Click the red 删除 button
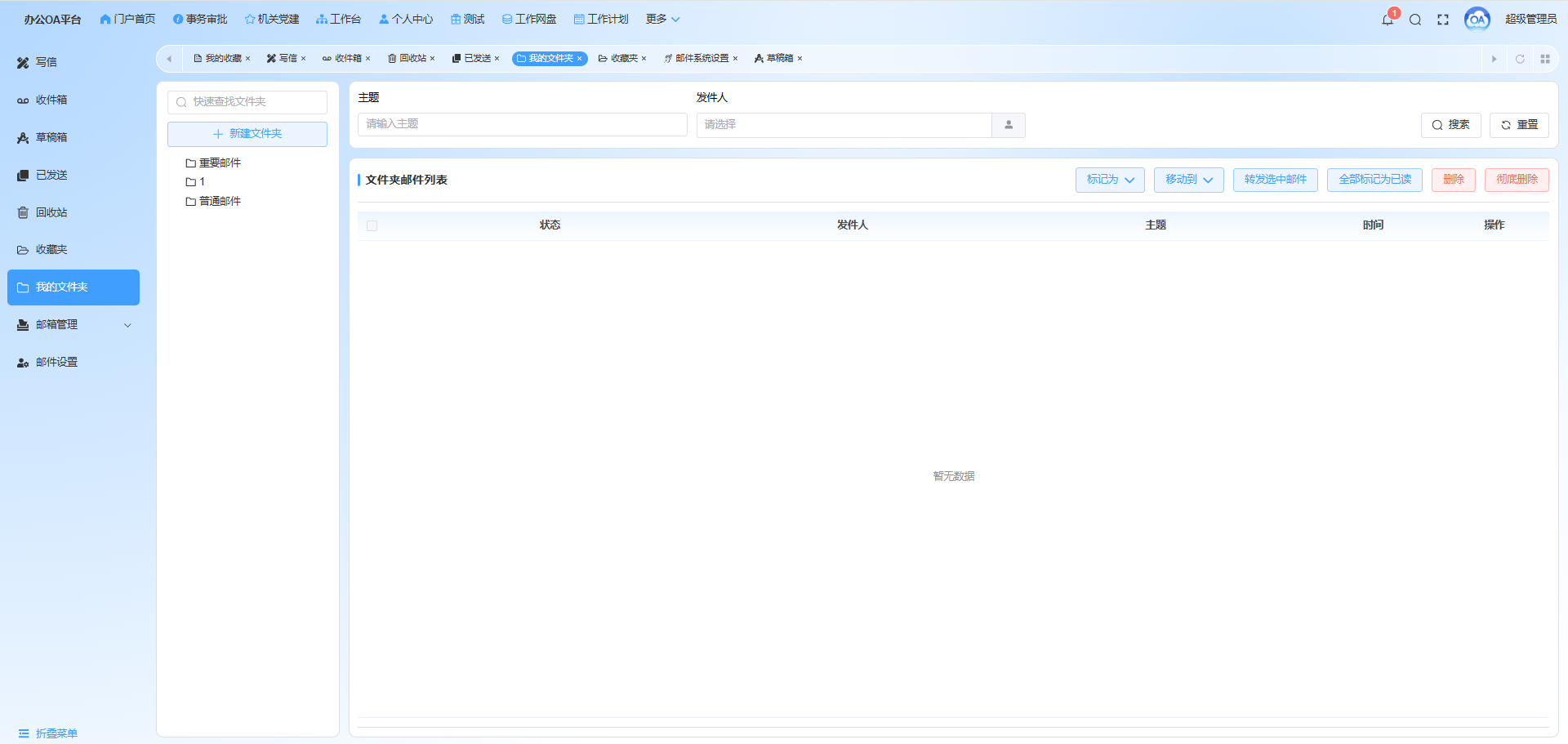Viewport: 1568px width, 744px height. point(1453,180)
